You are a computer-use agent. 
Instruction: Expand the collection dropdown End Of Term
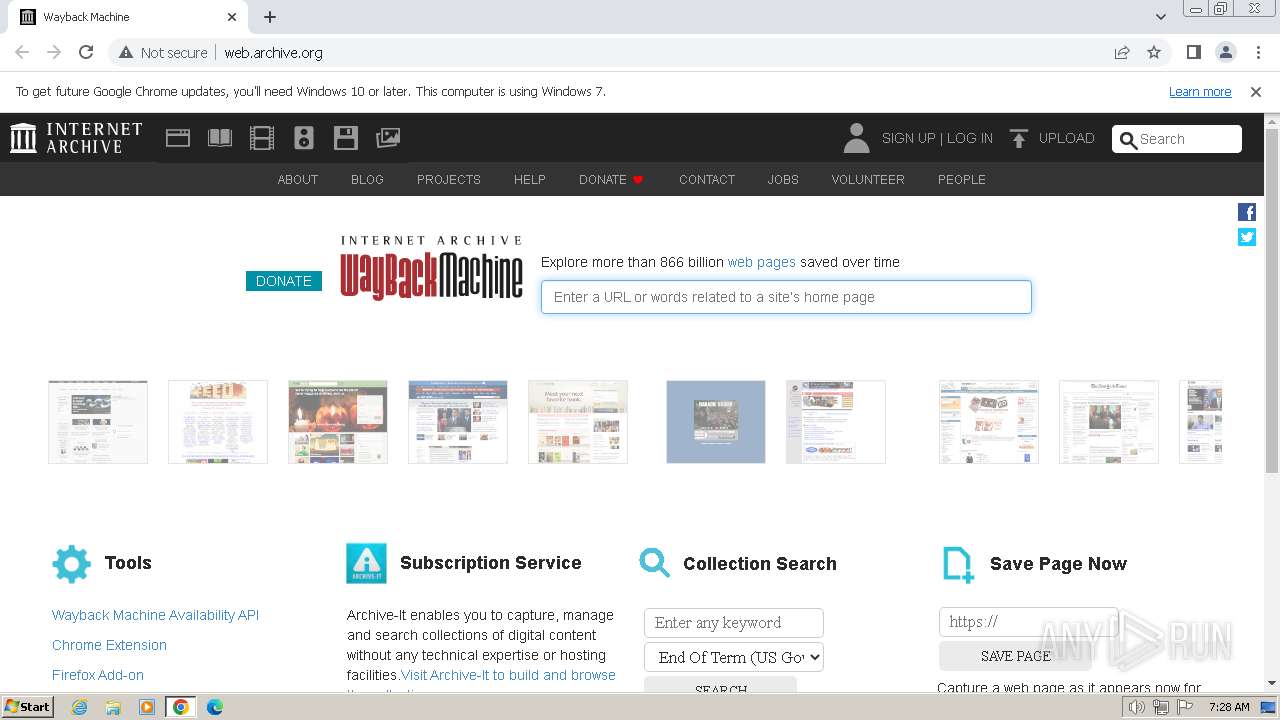734,657
